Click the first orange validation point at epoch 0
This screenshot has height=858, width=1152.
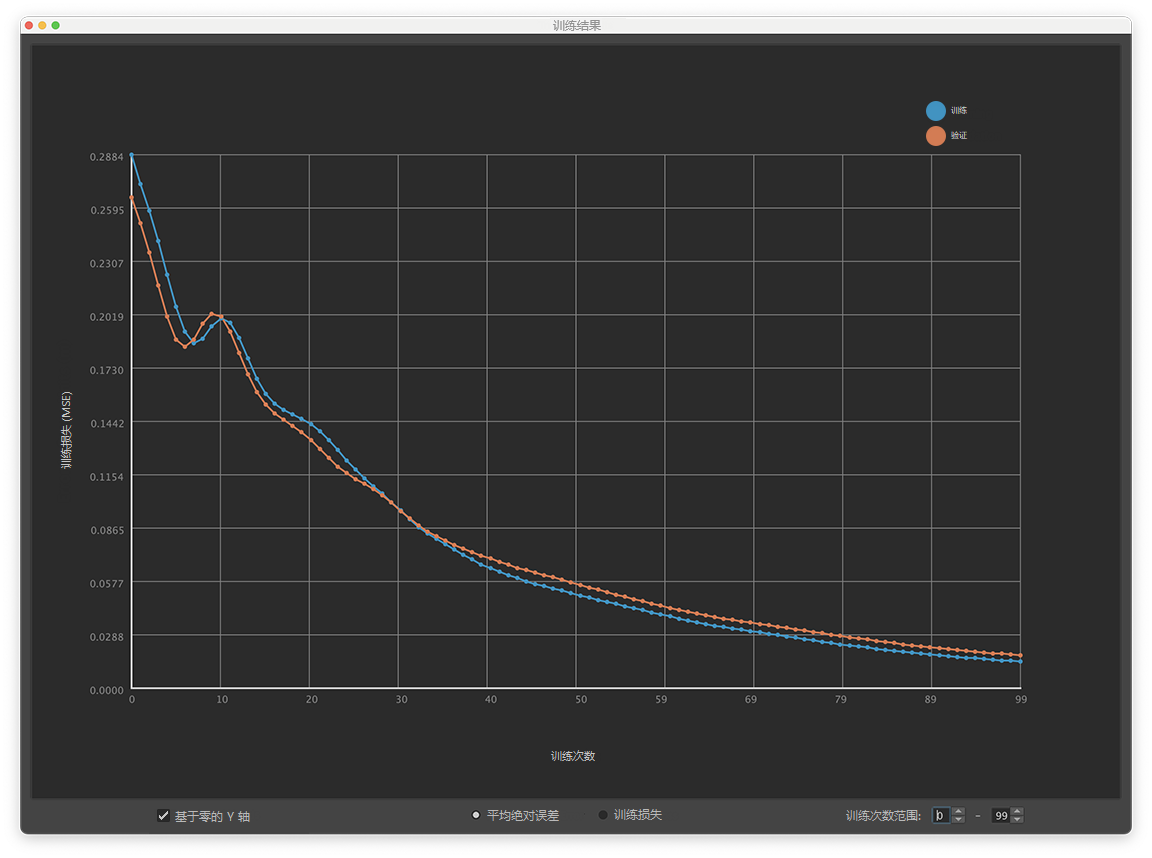coord(132,198)
